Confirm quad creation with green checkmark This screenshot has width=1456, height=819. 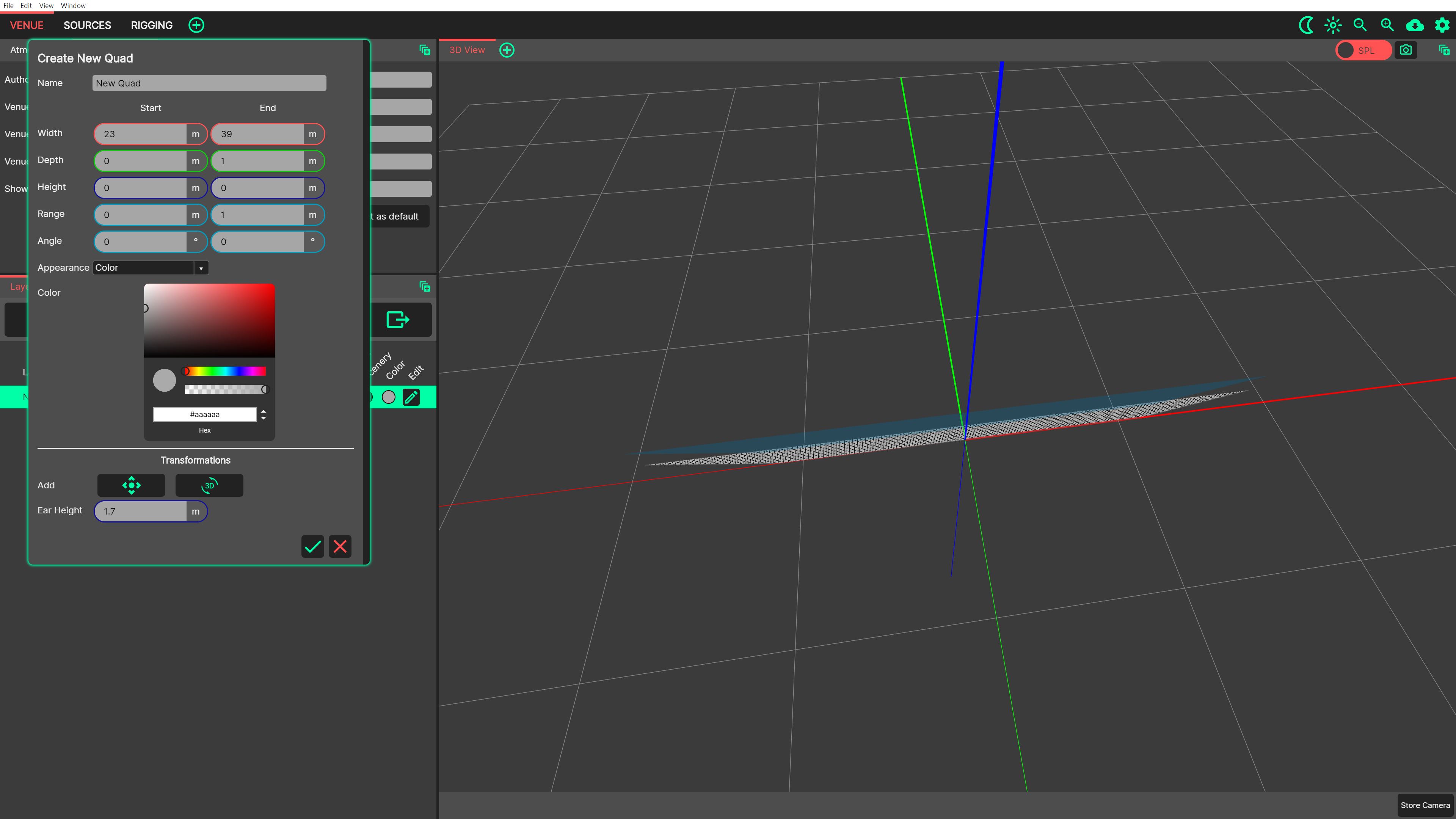pyautogui.click(x=312, y=546)
